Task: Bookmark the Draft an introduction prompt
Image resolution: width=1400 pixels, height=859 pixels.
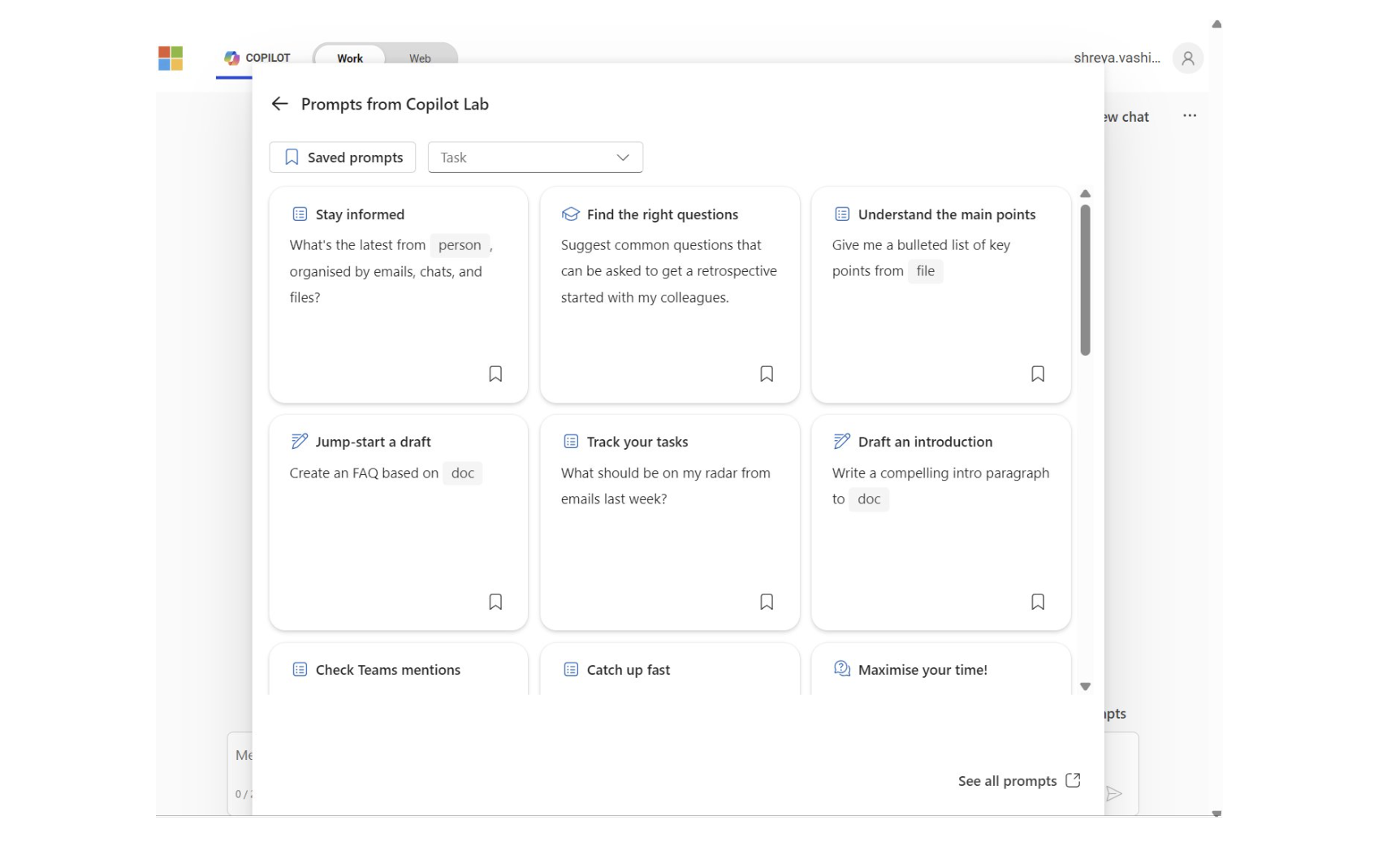Action: [1038, 602]
